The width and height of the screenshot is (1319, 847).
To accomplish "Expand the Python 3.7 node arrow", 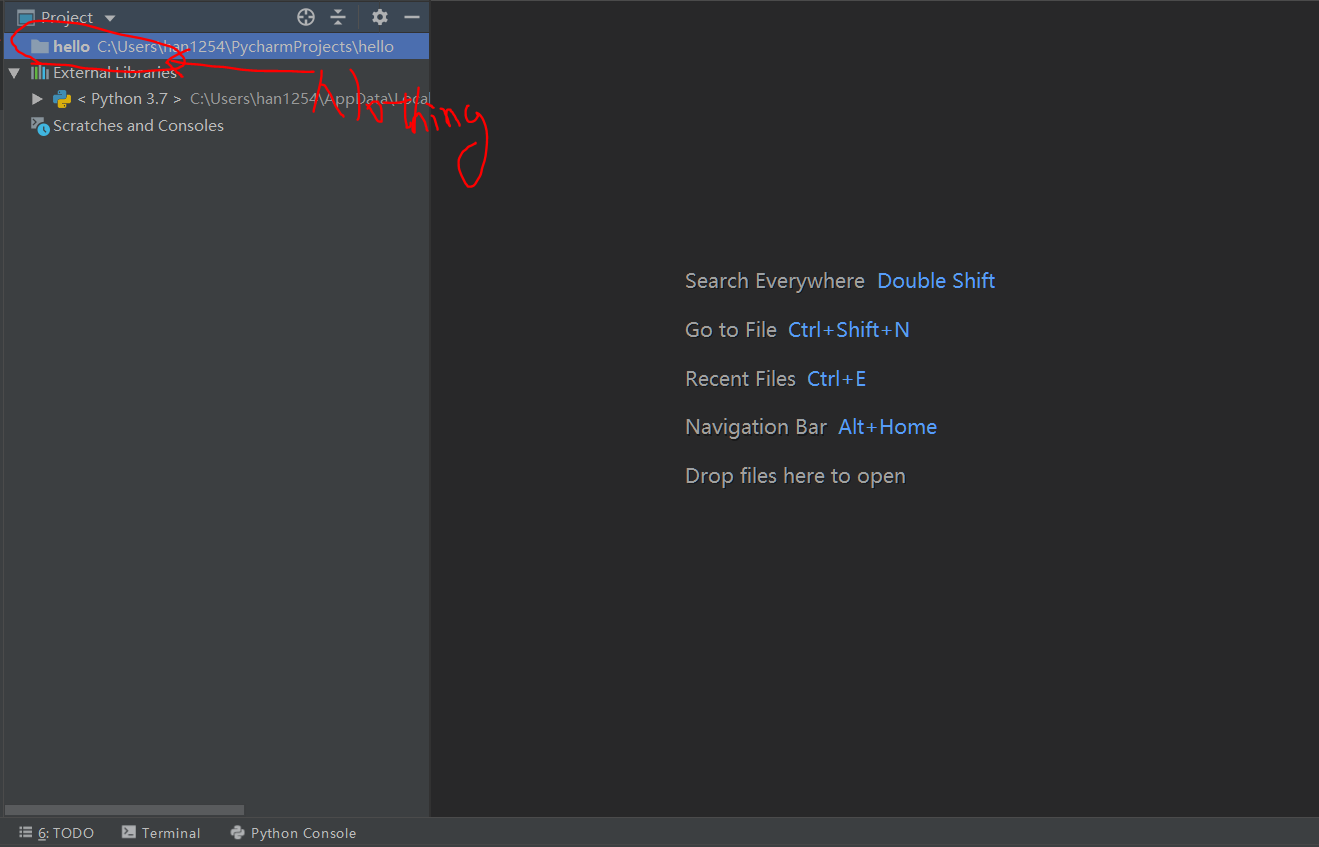I will 37,99.
